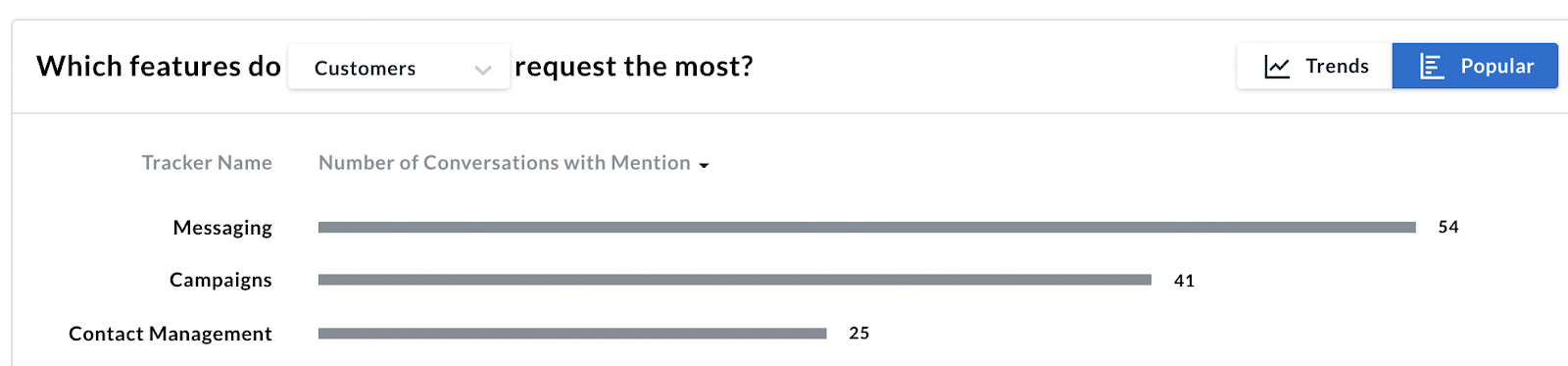Click the 'request the most?' heading text
Screen dimensions: 1568x366
634,67
